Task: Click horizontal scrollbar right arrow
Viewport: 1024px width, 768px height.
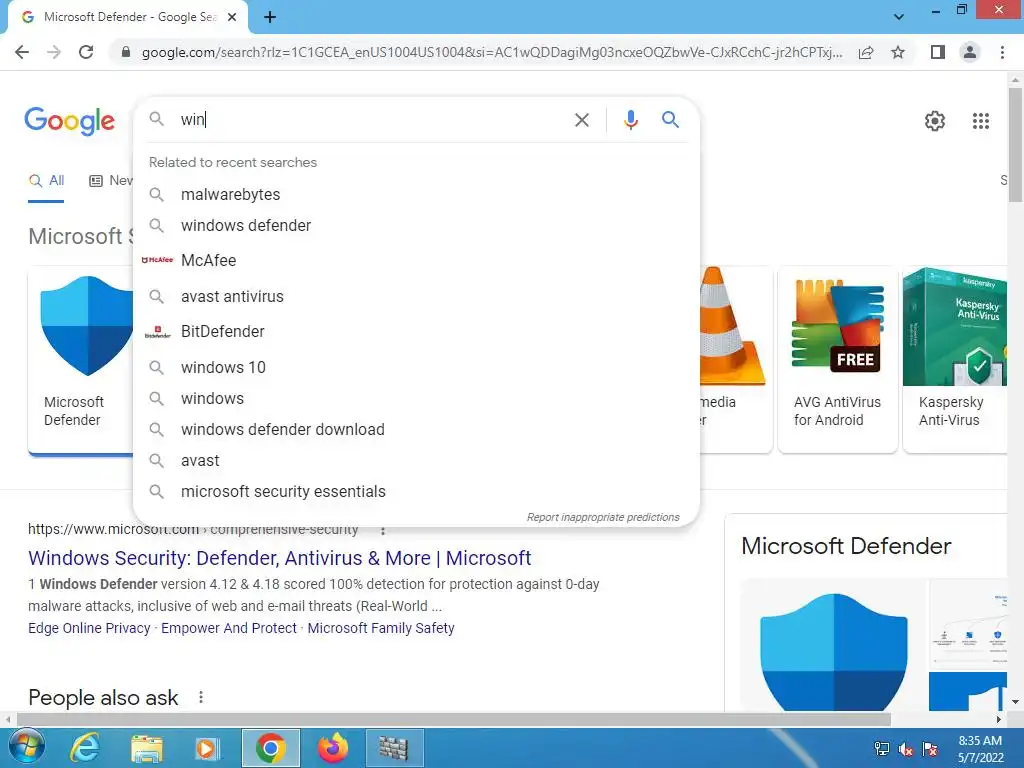Action: (x=999, y=720)
